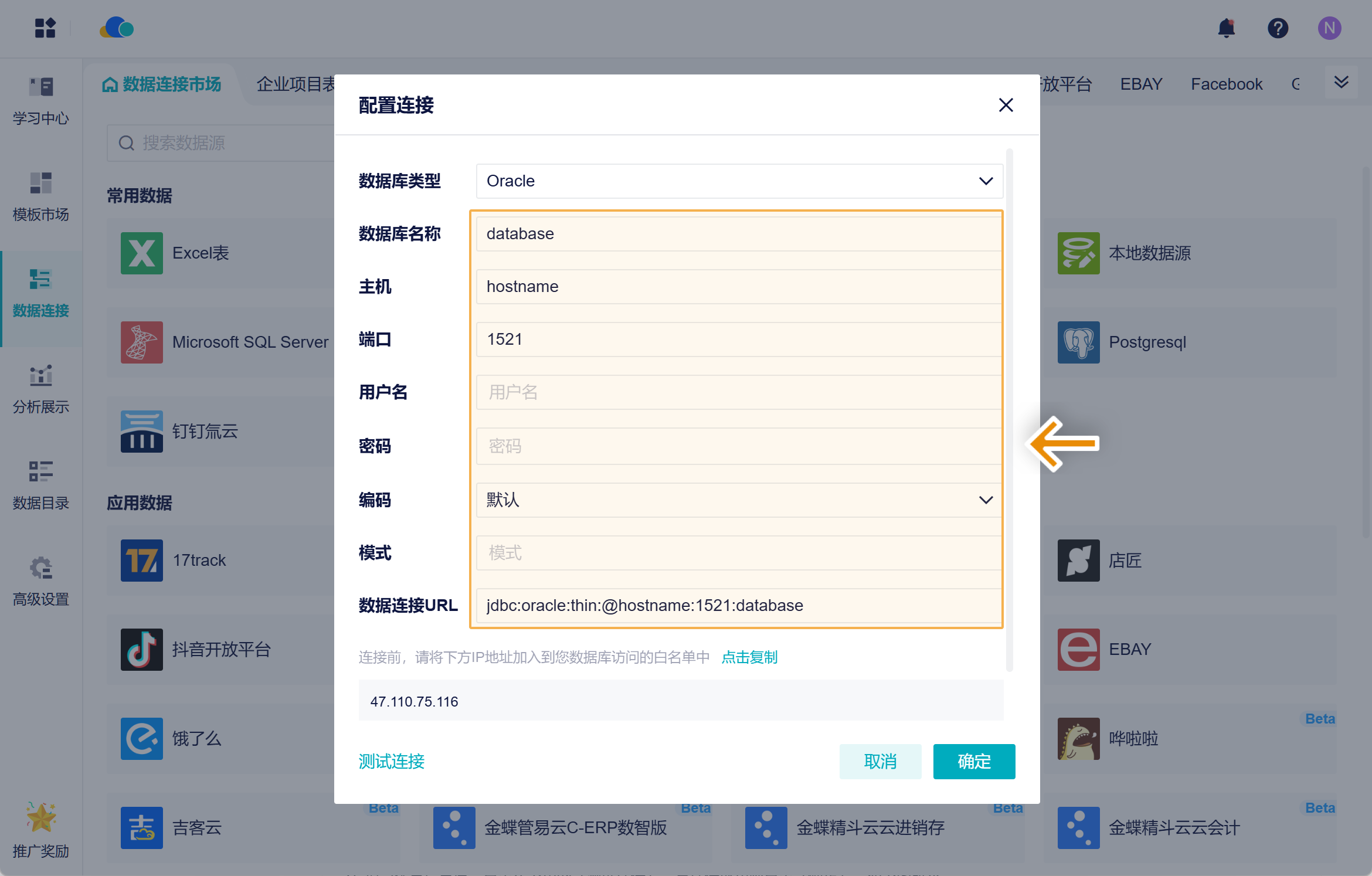Image resolution: width=1372 pixels, height=876 pixels.
Task: Open the user avatar N icon
Action: click(x=1329, y=28)
